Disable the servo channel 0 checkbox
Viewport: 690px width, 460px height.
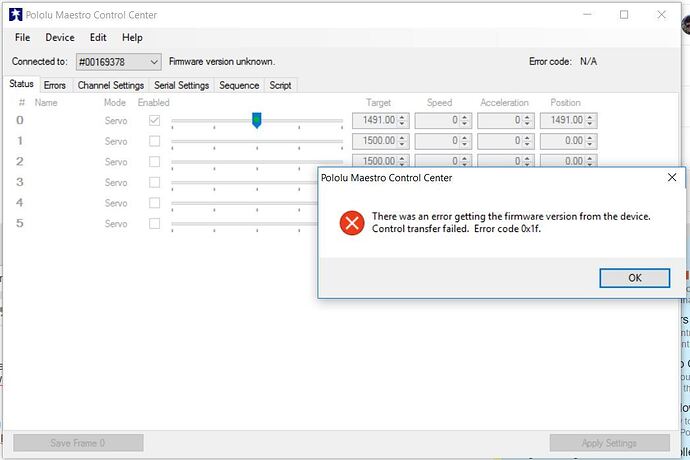point(154,121)
